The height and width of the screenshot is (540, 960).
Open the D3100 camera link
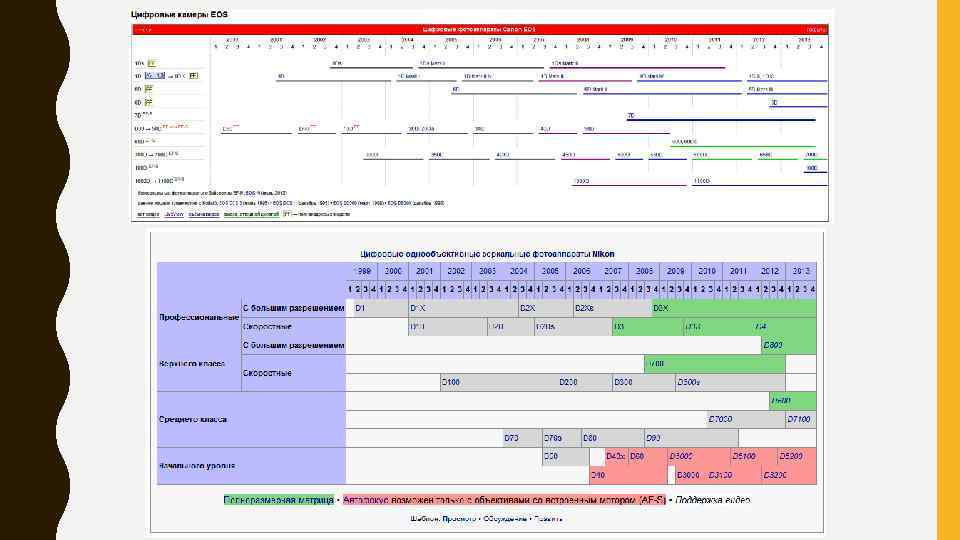(720, 475)
